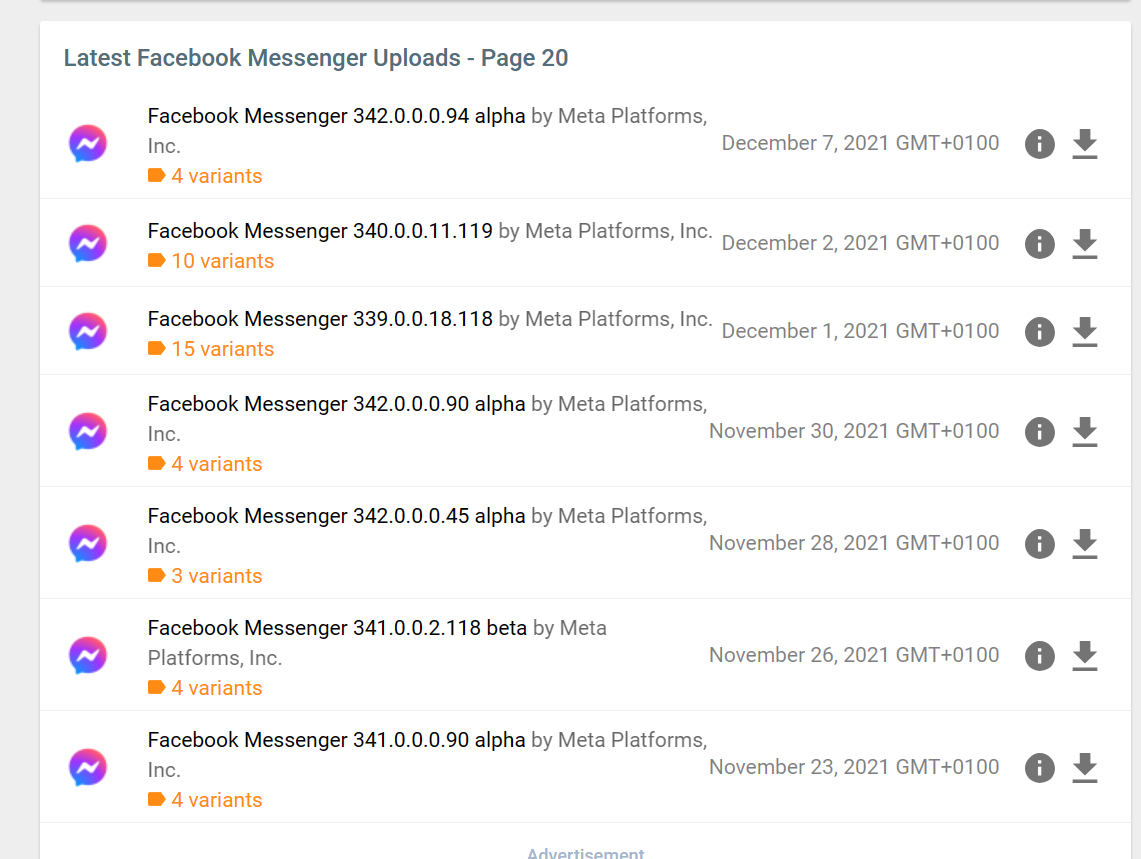
Task: Open Facebook Messenger 342.0.0.0.45 alpha link
Action: tap(336, 516)
